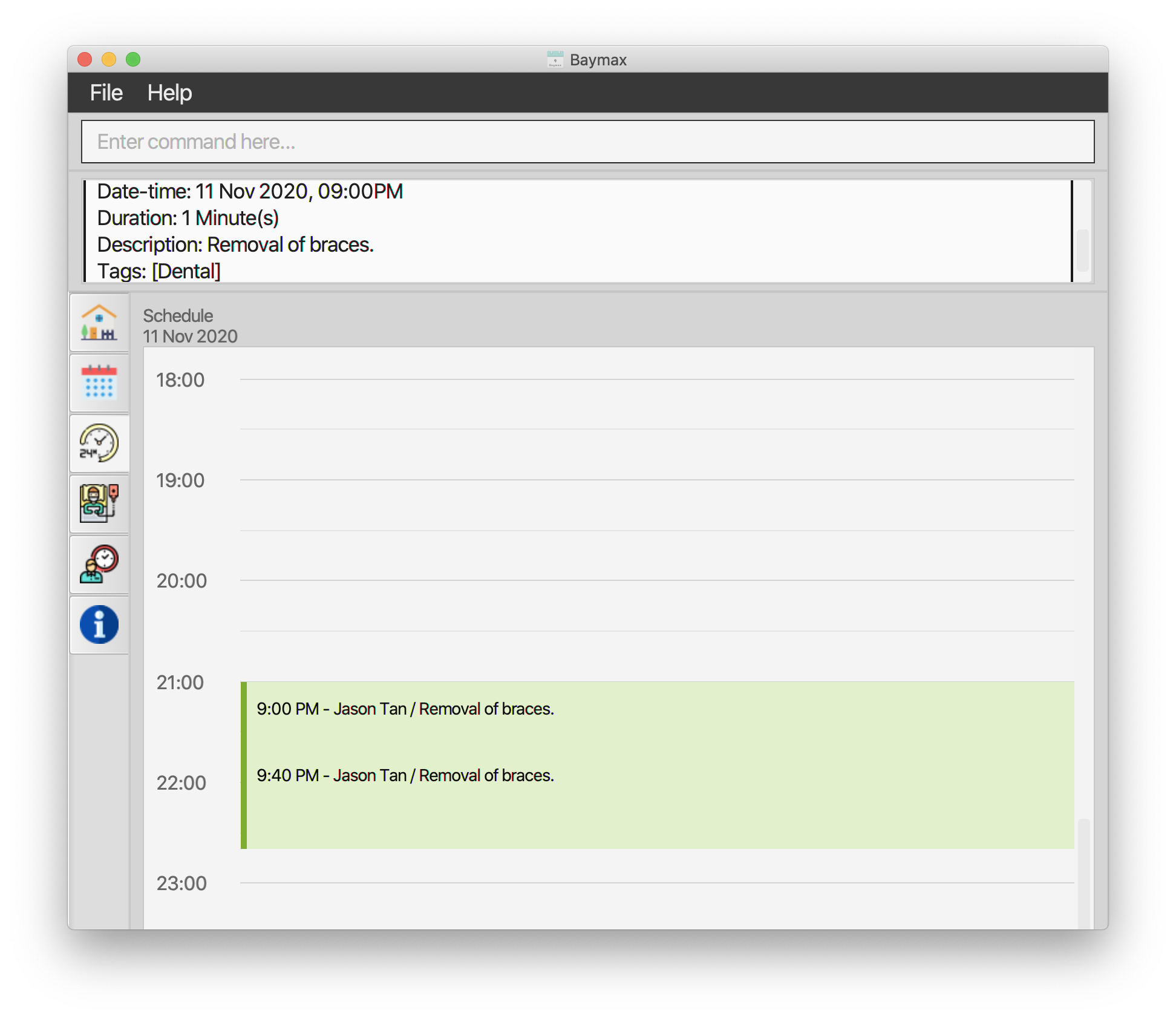This screenshot has width=1176, height=1019.
Task: Open the home dashboard sidebar icon
Action: coord(99,323)
